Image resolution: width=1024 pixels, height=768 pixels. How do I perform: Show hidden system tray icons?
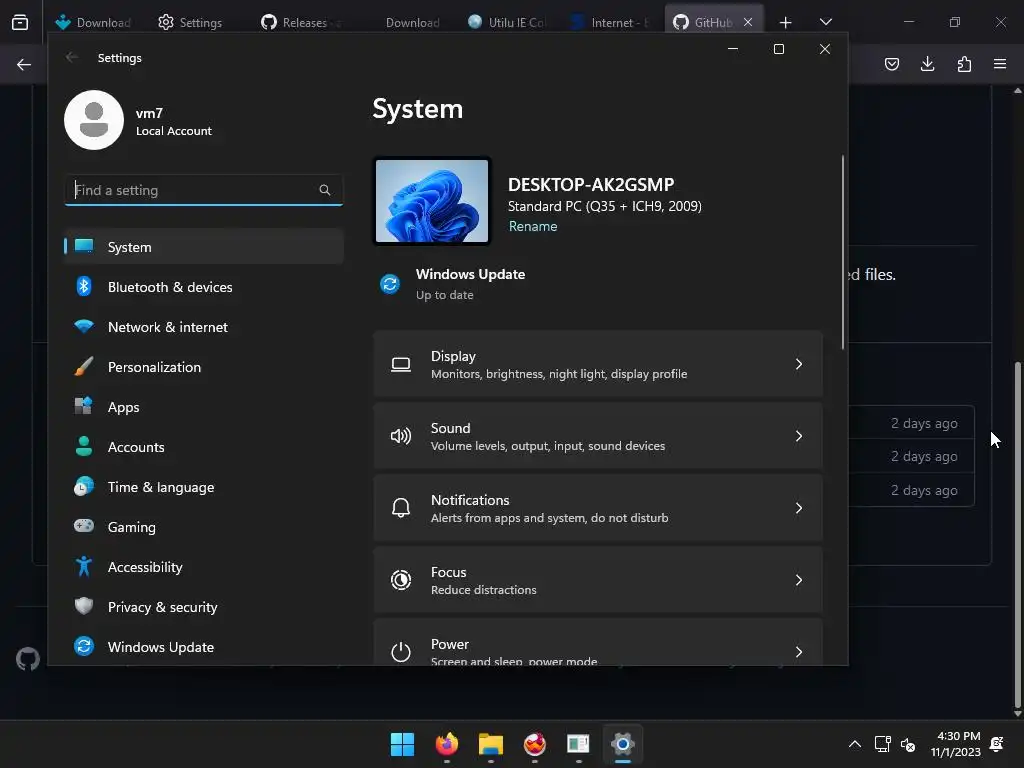pyautogui.click(x=854, y=744)
